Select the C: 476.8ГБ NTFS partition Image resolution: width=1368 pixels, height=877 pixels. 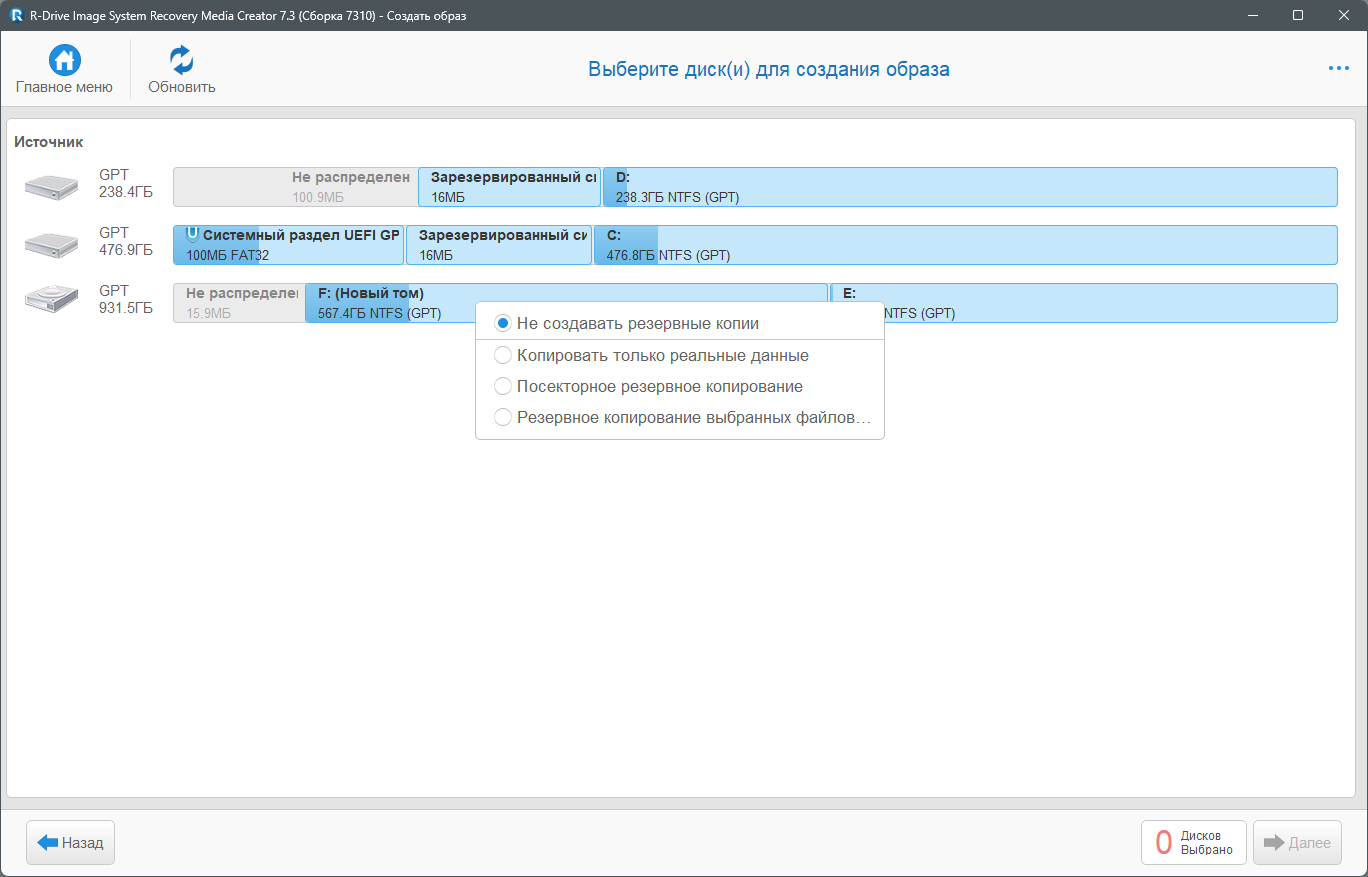[965, 245]
